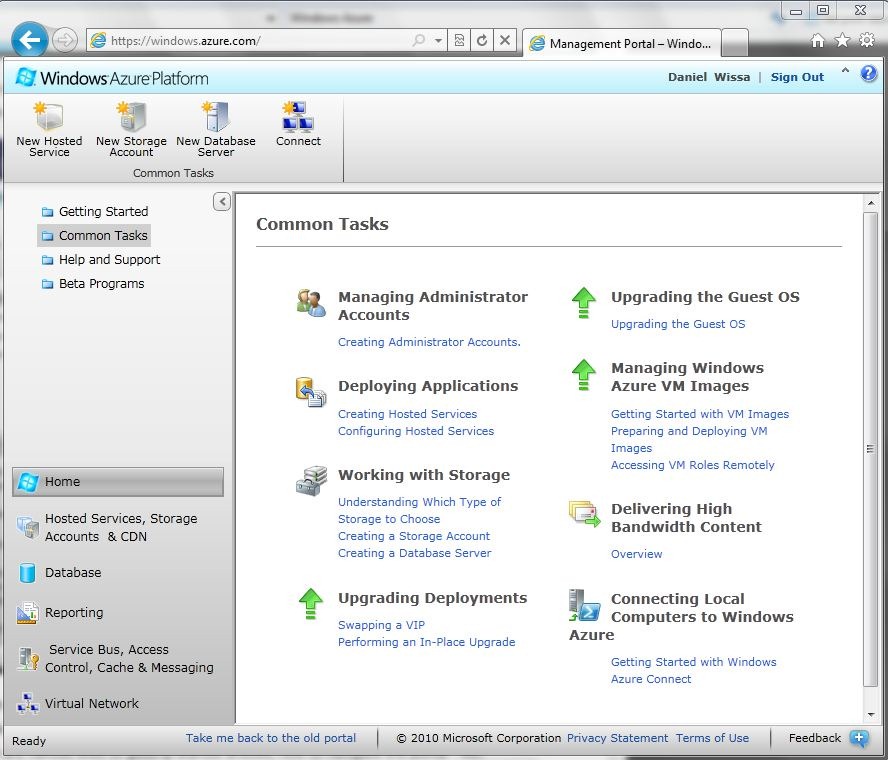888x760 pixels.
Task: Click the New Hosted Service icon
Action: [x=48, y=116]
